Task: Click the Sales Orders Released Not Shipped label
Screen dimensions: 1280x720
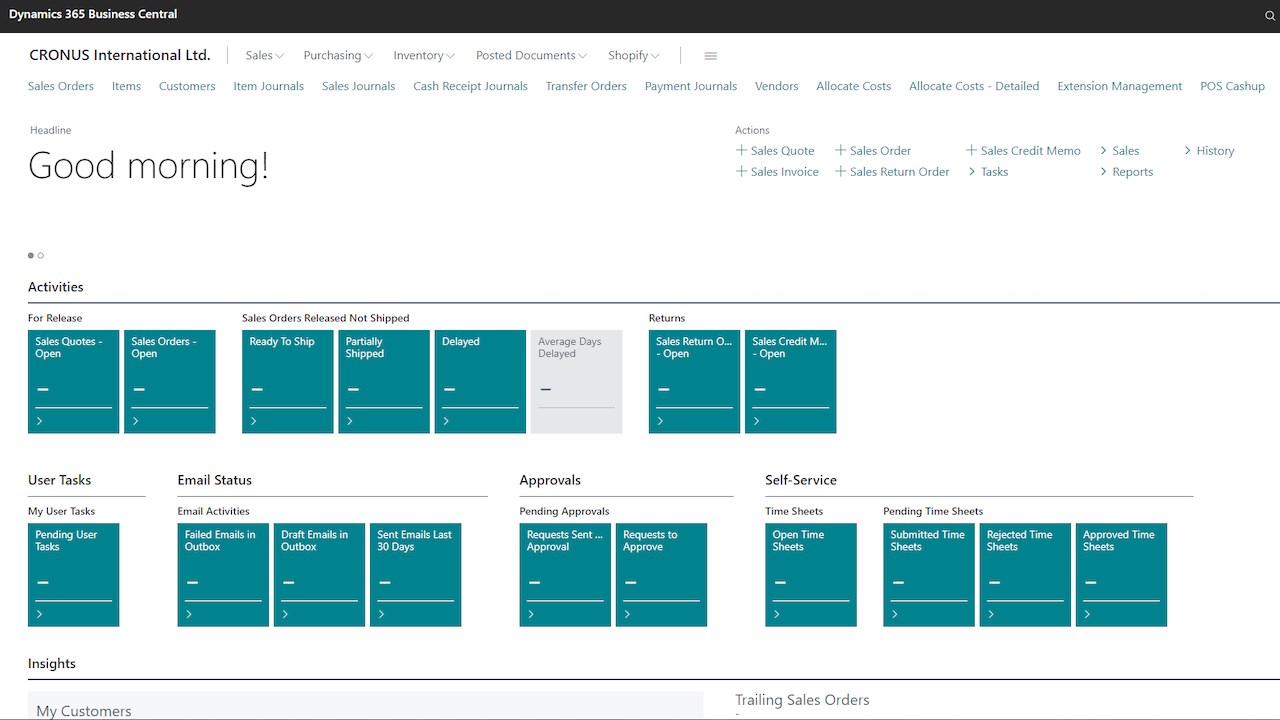Action: [x=326, y=318]
